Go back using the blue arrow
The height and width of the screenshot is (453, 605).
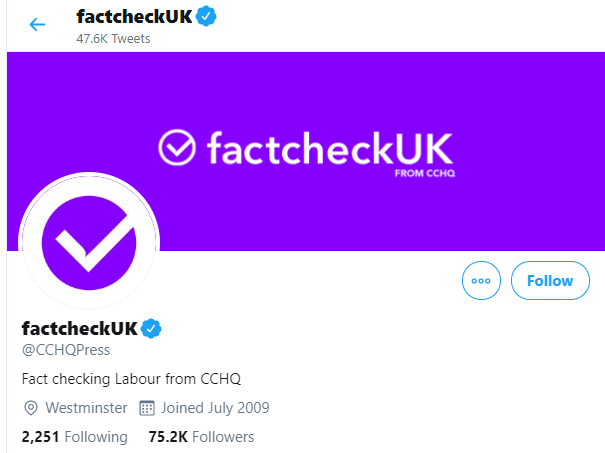[x=37, y=24]
